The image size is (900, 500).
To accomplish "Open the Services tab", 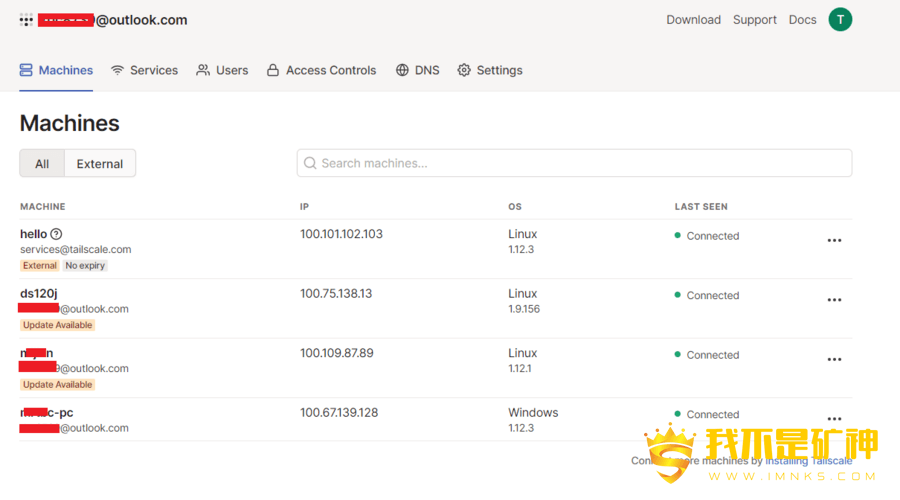I will click(145, 70).
